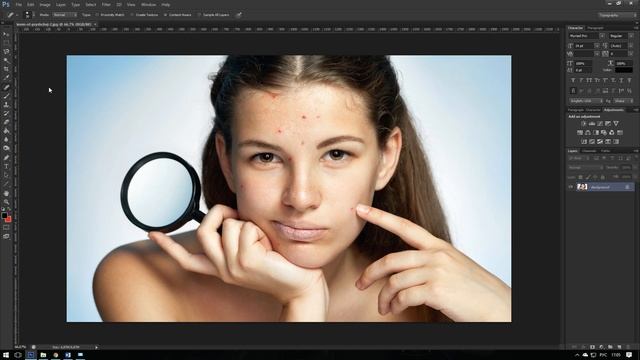Screen dimensions: 640x360
Task: Hide the Background layer with eye icon
Action: click(571, 187)
